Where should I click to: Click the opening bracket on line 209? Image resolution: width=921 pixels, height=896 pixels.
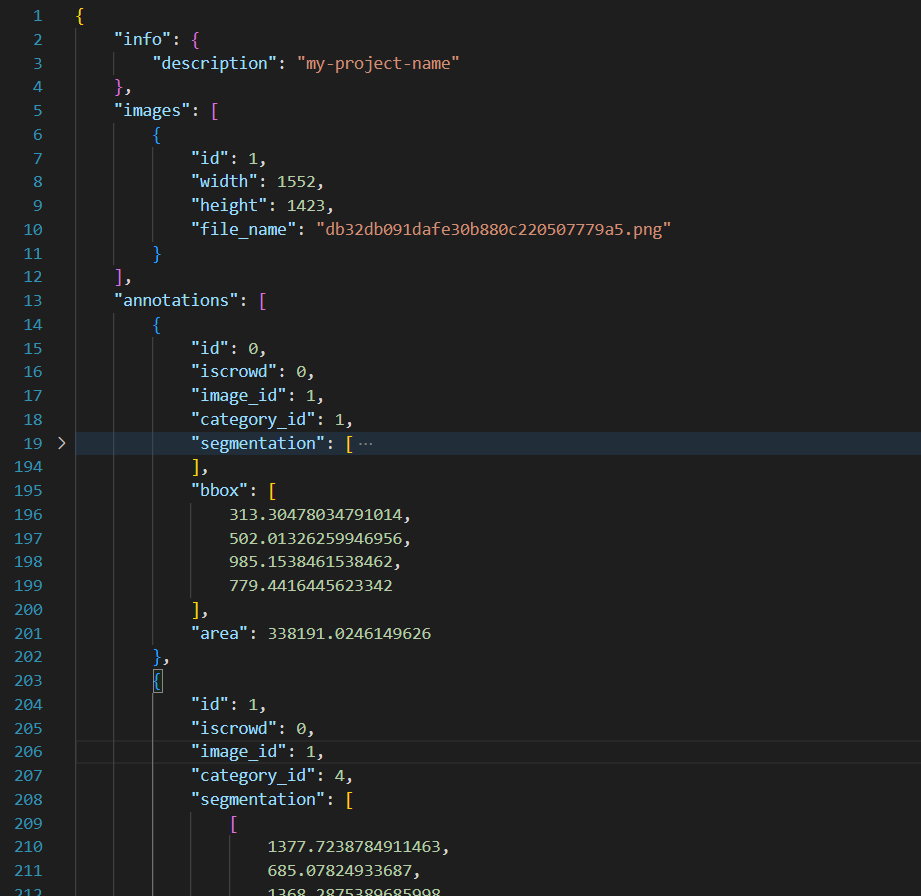click(x=234, y=824)
